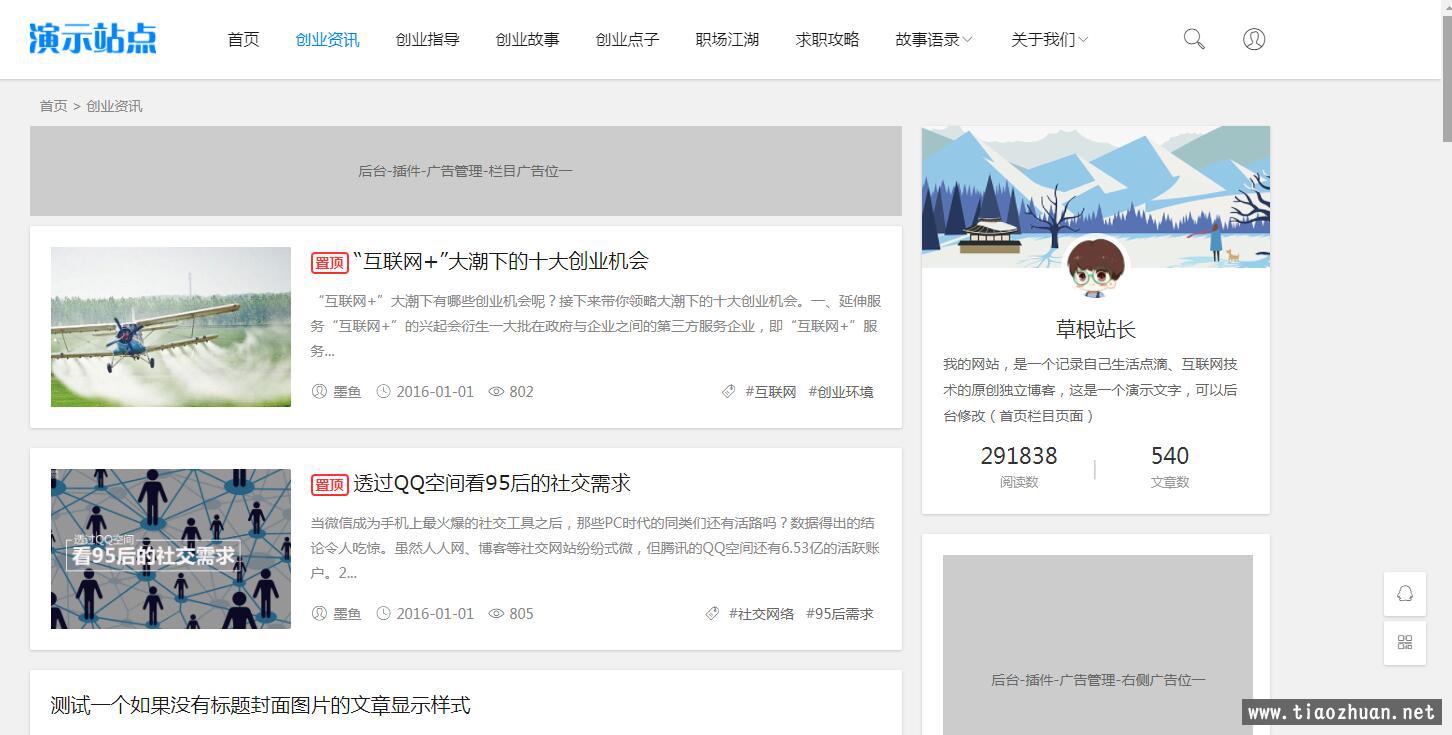The image size is (1452, 735).
Task: Click the tag icon beside #互联网
Action: coord(728,392)
